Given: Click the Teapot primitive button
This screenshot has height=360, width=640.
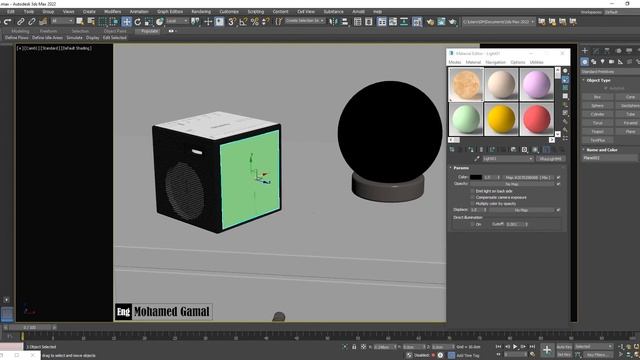Looking at the screenshot, I should tap(598, 131).
